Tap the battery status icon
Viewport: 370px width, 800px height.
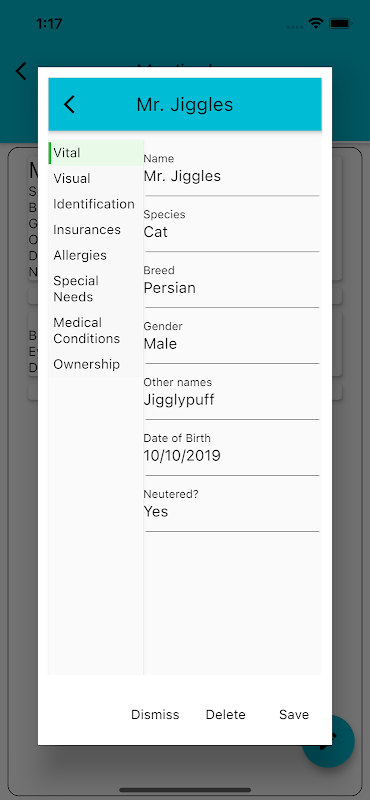[x=340, y=23]
